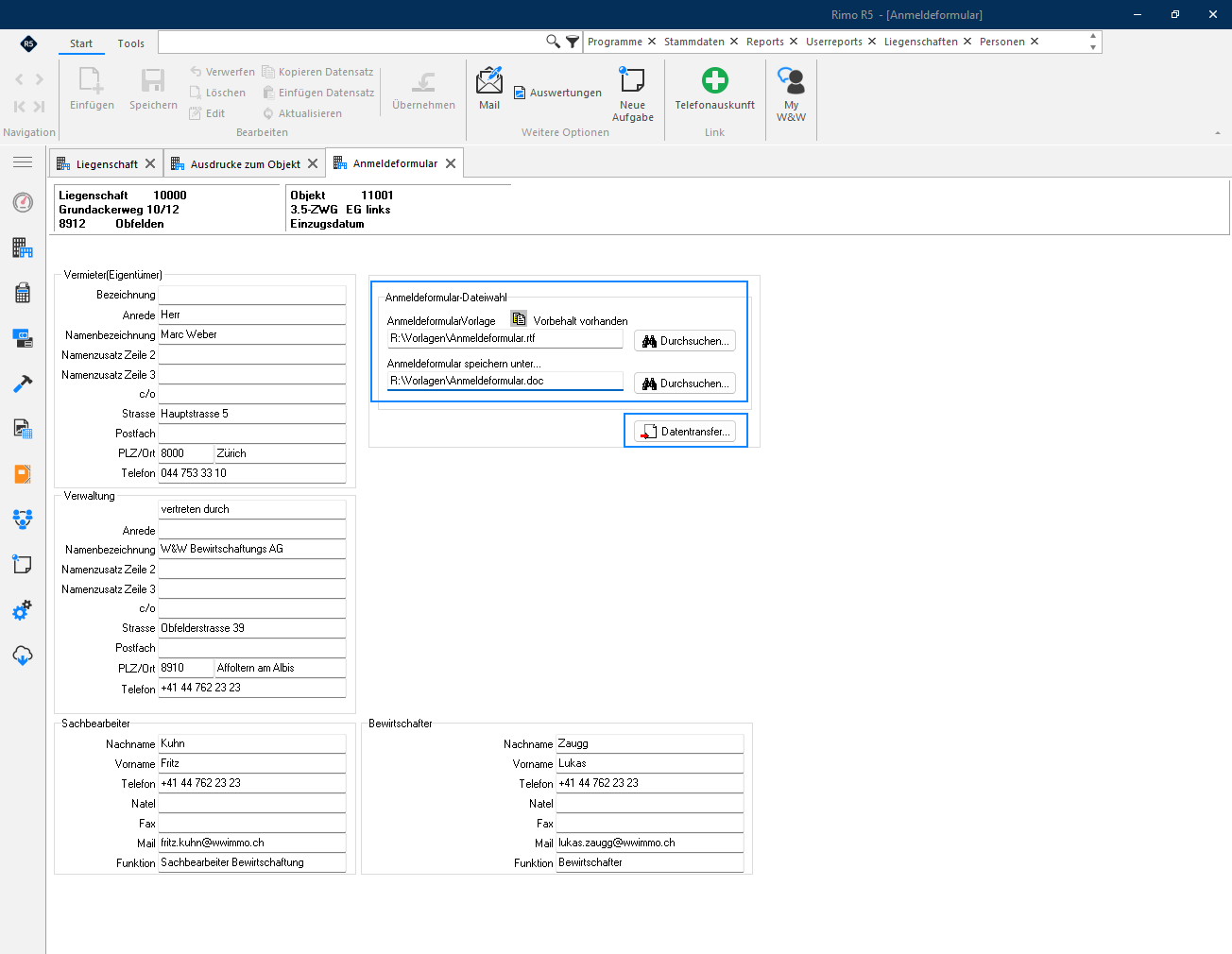Open the calculator sidebar icon

23,293
